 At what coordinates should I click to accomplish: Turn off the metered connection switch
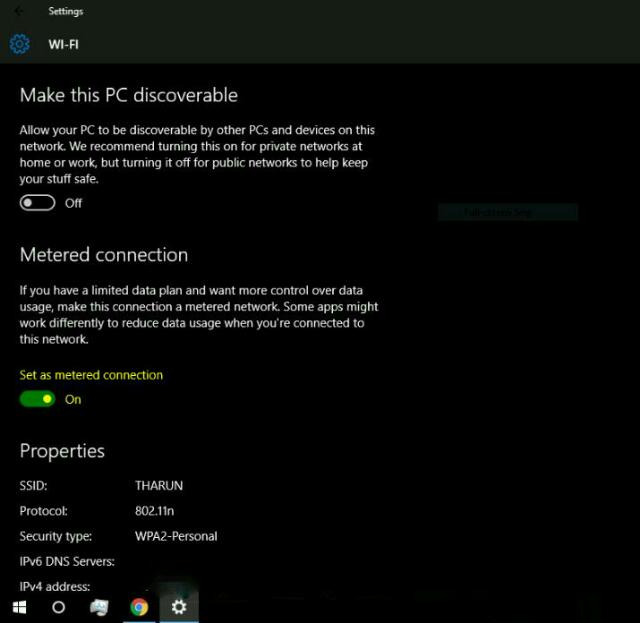tap(38, 399)
